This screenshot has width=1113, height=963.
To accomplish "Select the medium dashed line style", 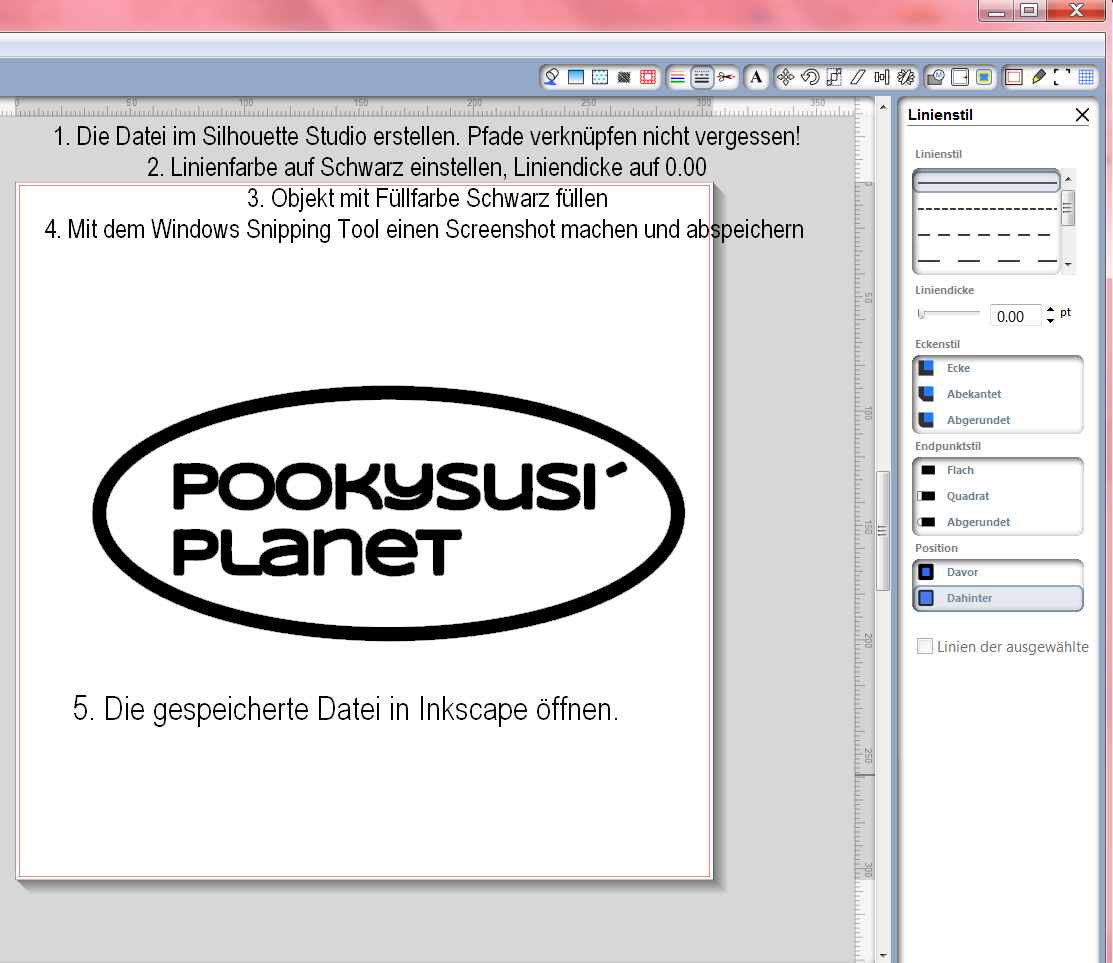I will click(x=987, y=234).
